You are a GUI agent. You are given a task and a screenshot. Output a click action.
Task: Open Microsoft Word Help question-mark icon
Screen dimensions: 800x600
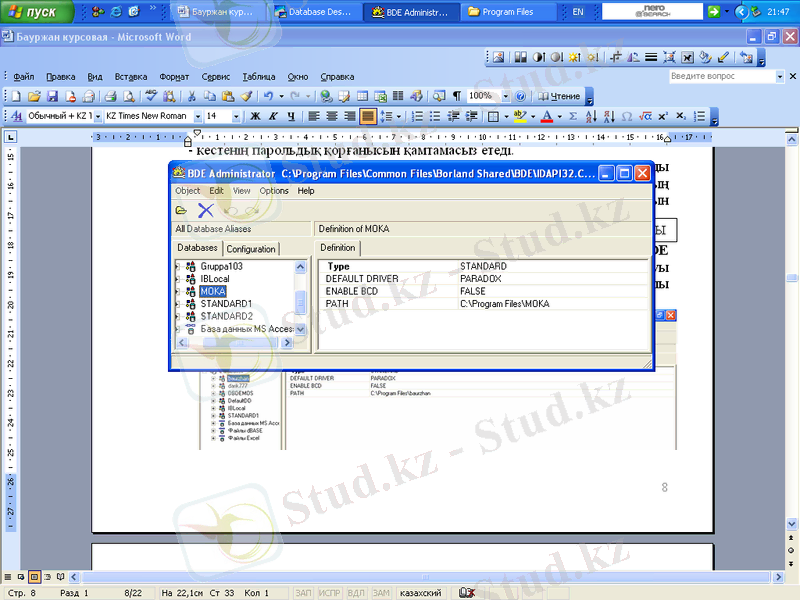[x=520, y=96]
